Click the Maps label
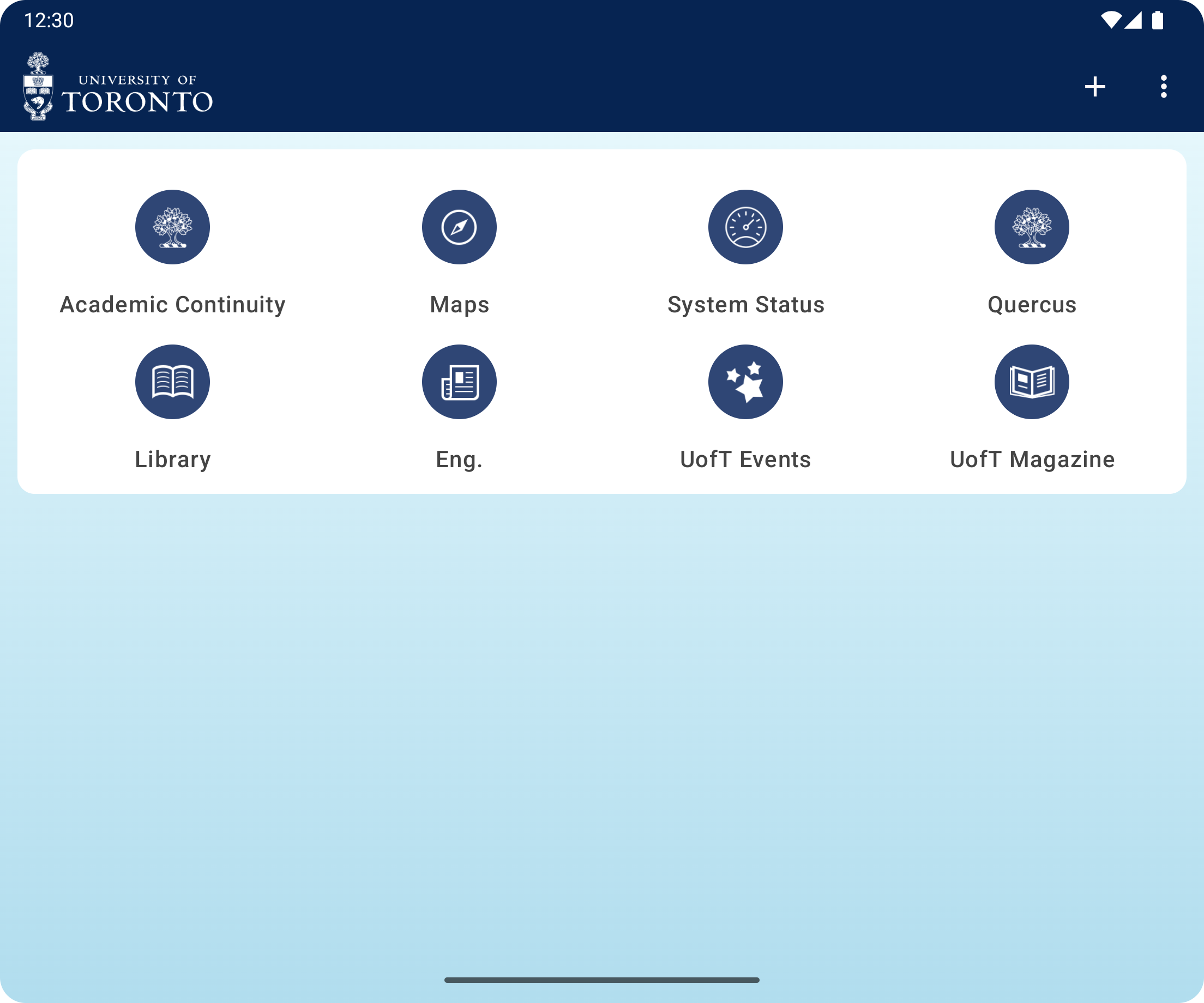 click(x=459, y=305)
